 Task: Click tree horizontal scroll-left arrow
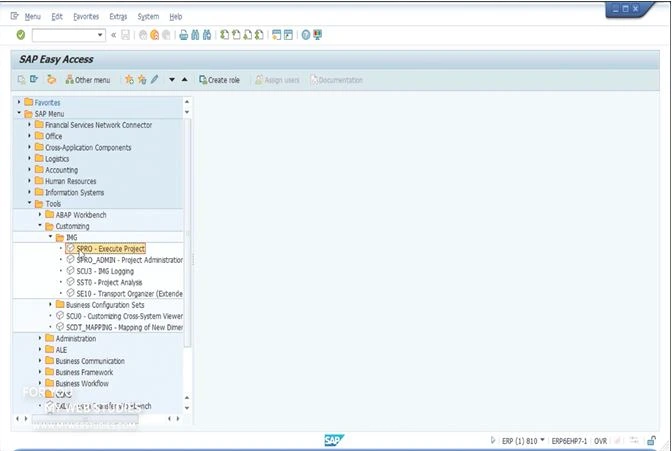(18, 418)
